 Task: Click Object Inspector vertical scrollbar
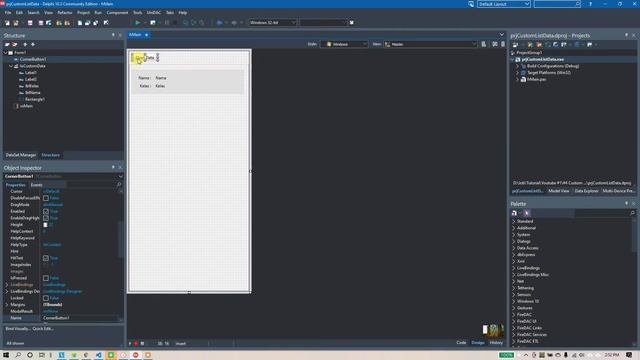pos(120,239)
